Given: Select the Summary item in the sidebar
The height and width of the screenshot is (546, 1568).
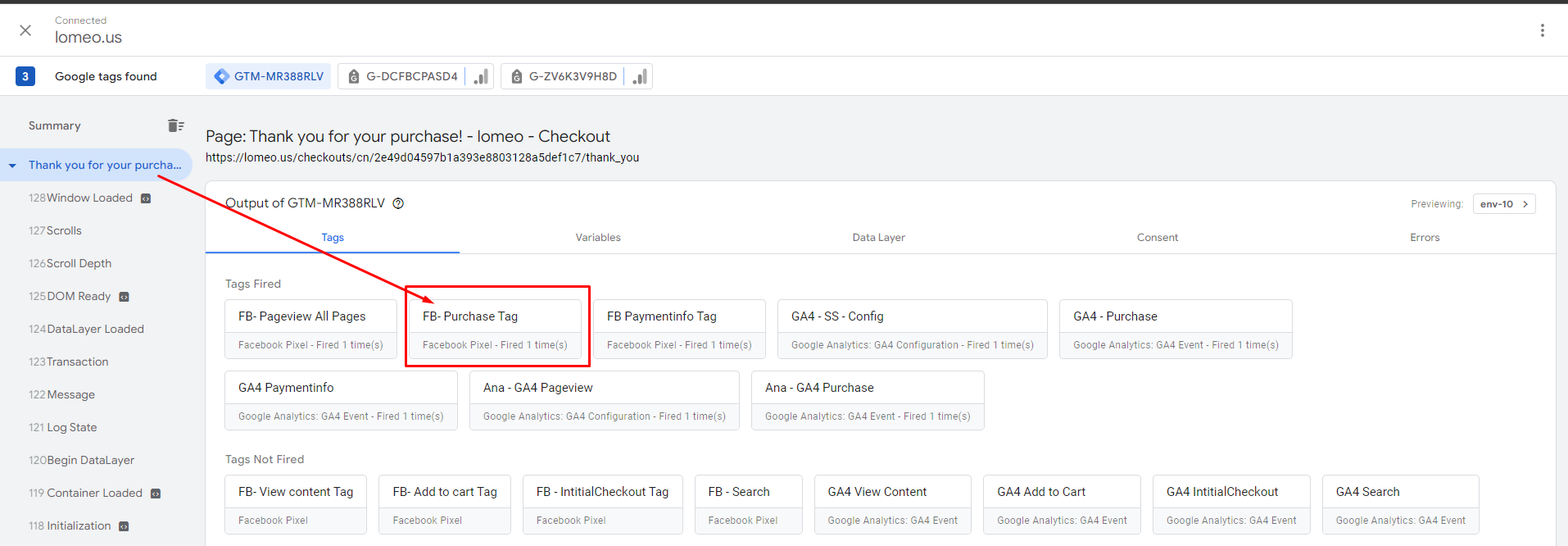Looking at the screenshot, I should tap(54, 125).
